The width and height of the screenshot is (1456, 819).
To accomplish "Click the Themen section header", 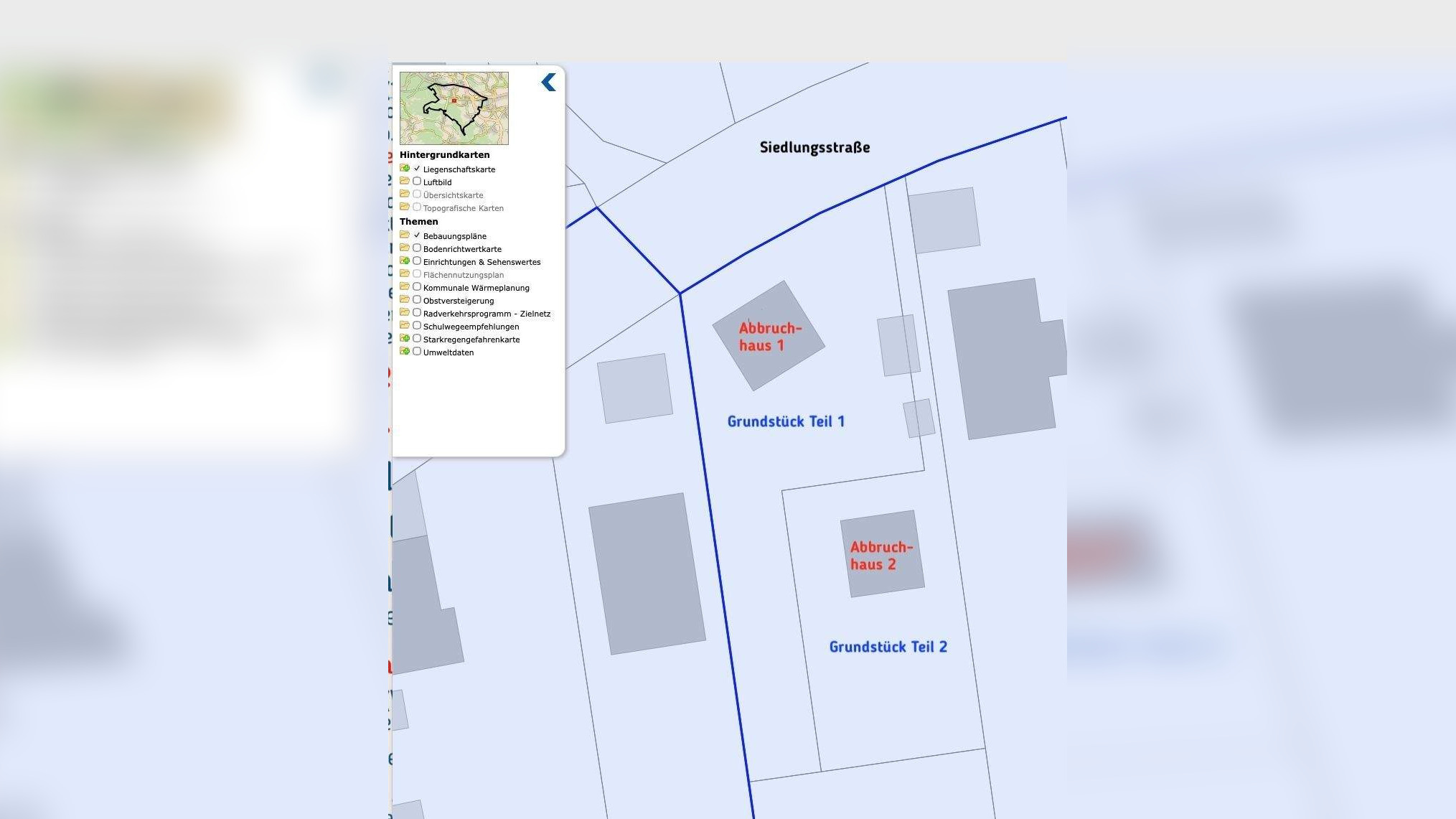I will click(x=419, y=222).
